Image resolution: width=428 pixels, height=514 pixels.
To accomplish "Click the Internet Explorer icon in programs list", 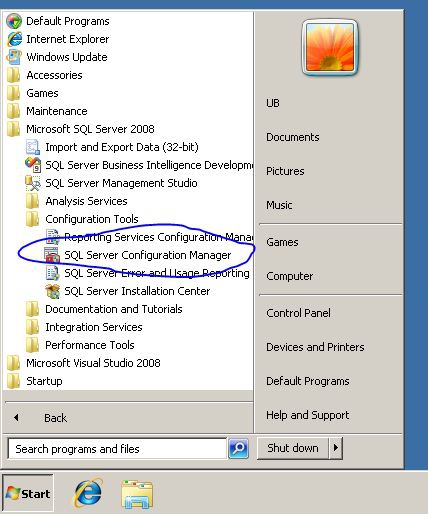I will point(14,39).
